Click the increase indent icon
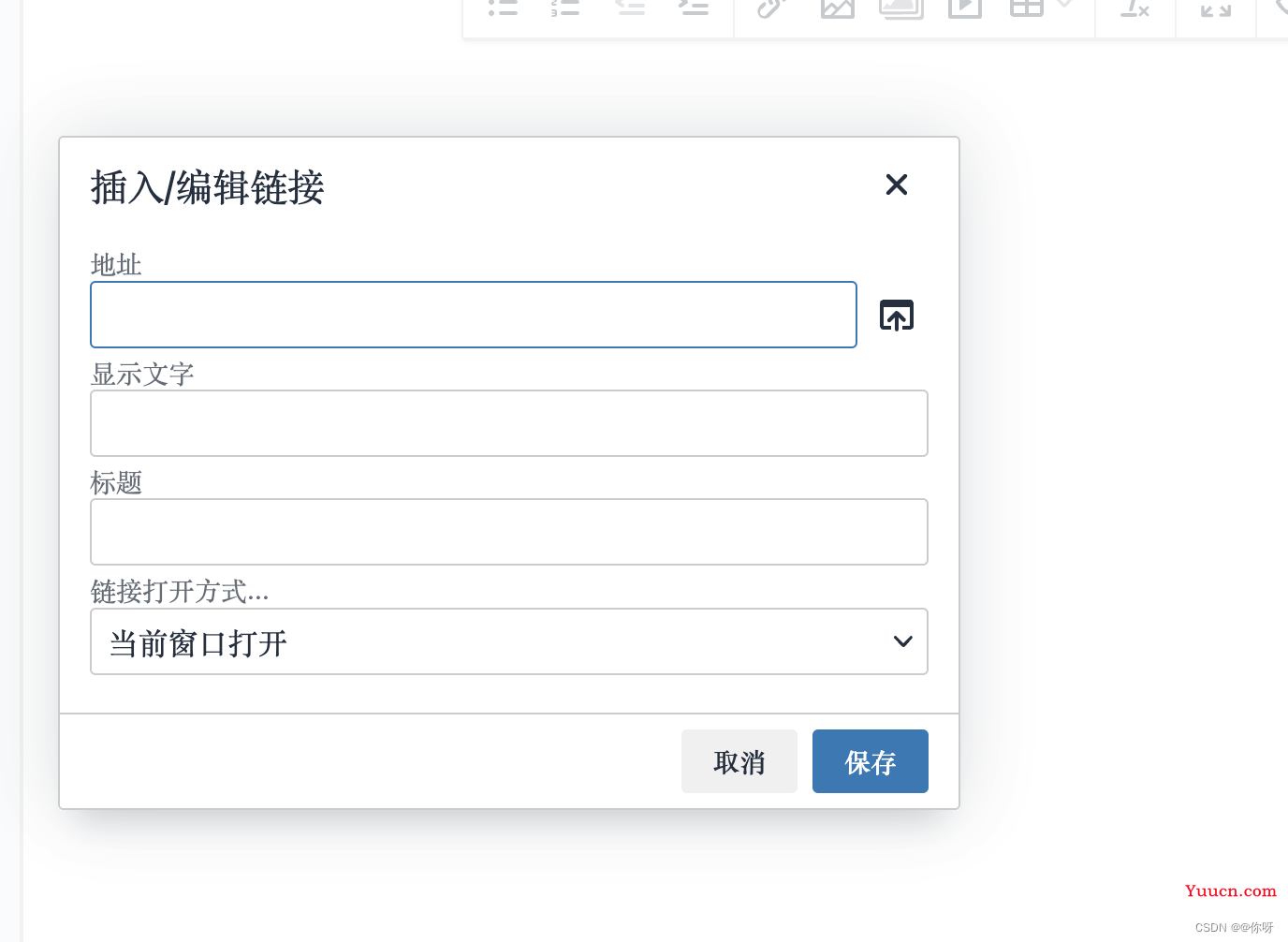1288x942 pixels. pos(694,7)
